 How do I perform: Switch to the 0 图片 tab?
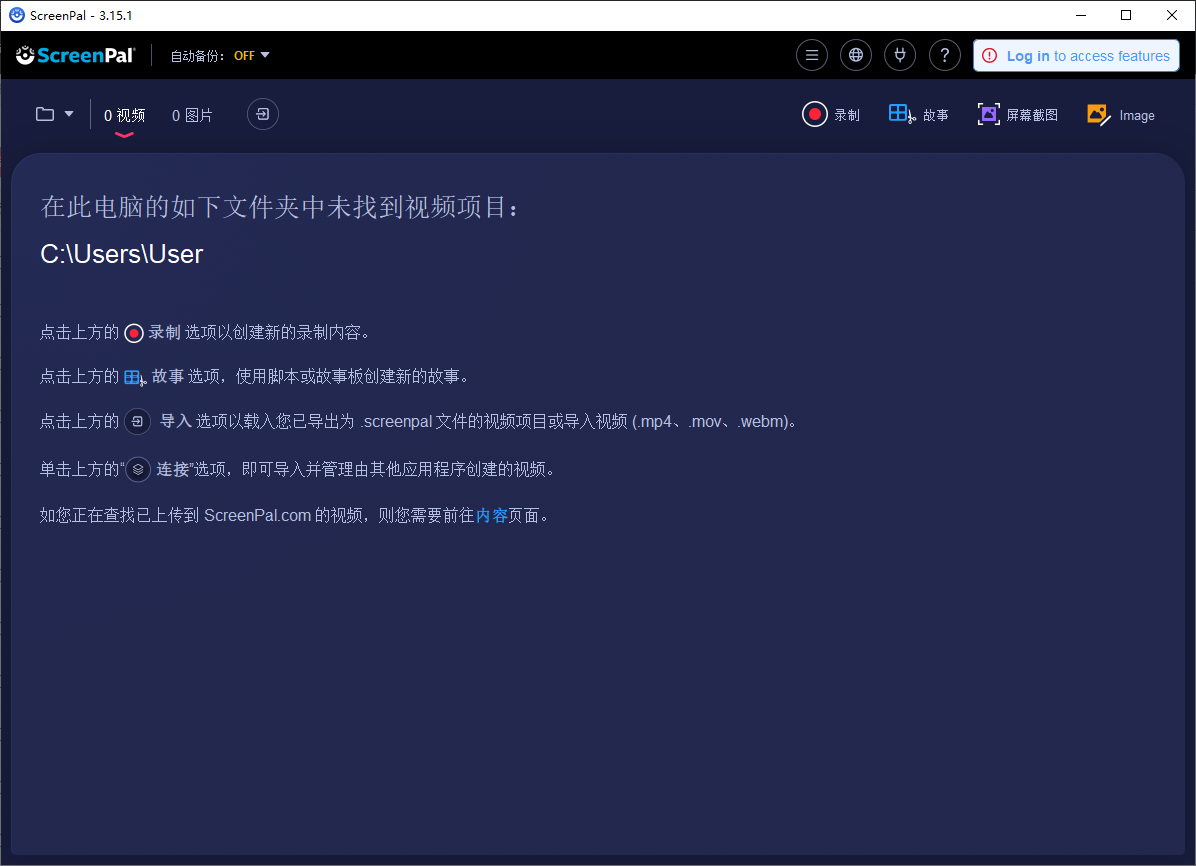[192, 115]
